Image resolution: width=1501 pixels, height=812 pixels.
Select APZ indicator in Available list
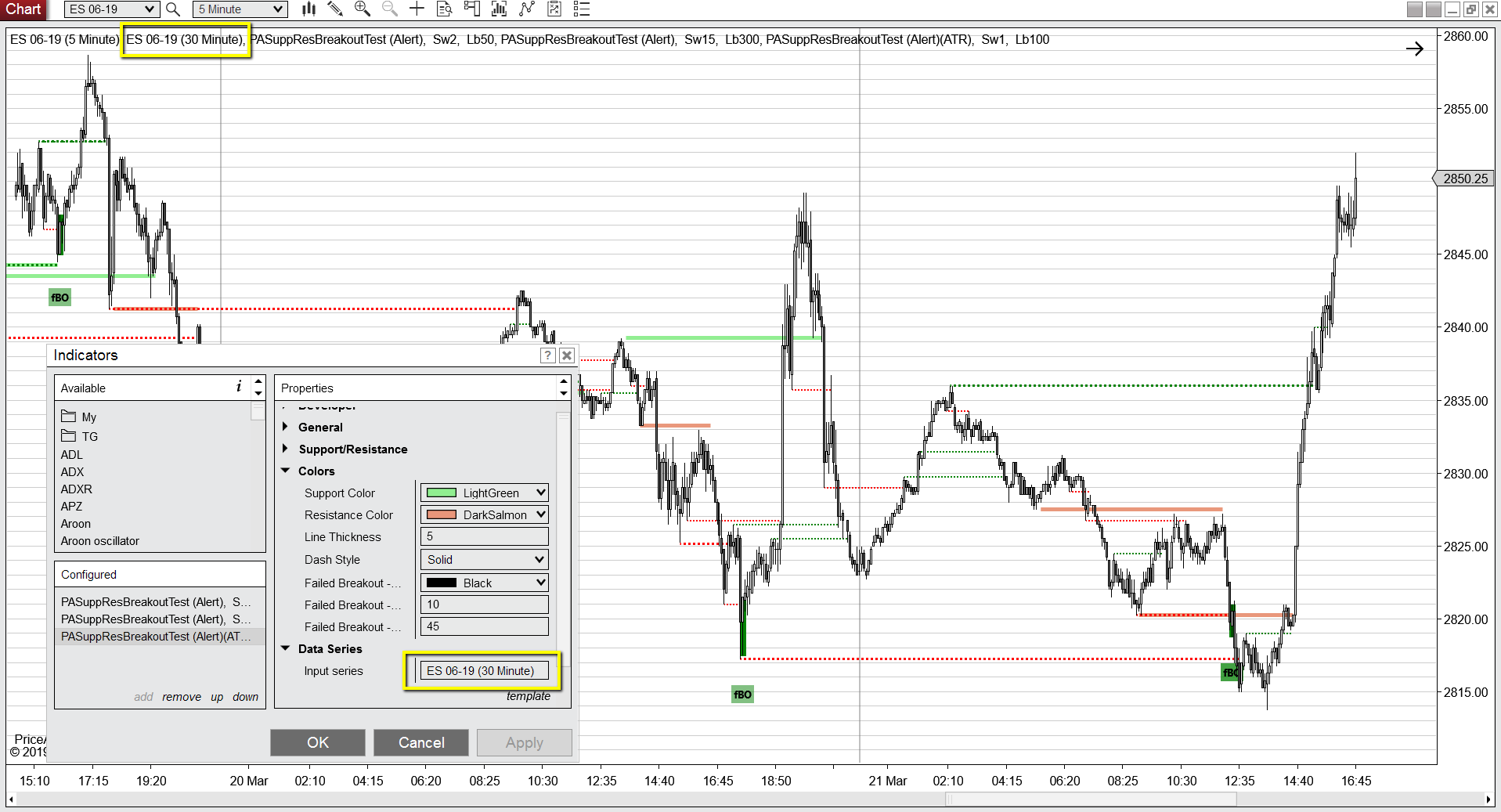click(71, 507)
